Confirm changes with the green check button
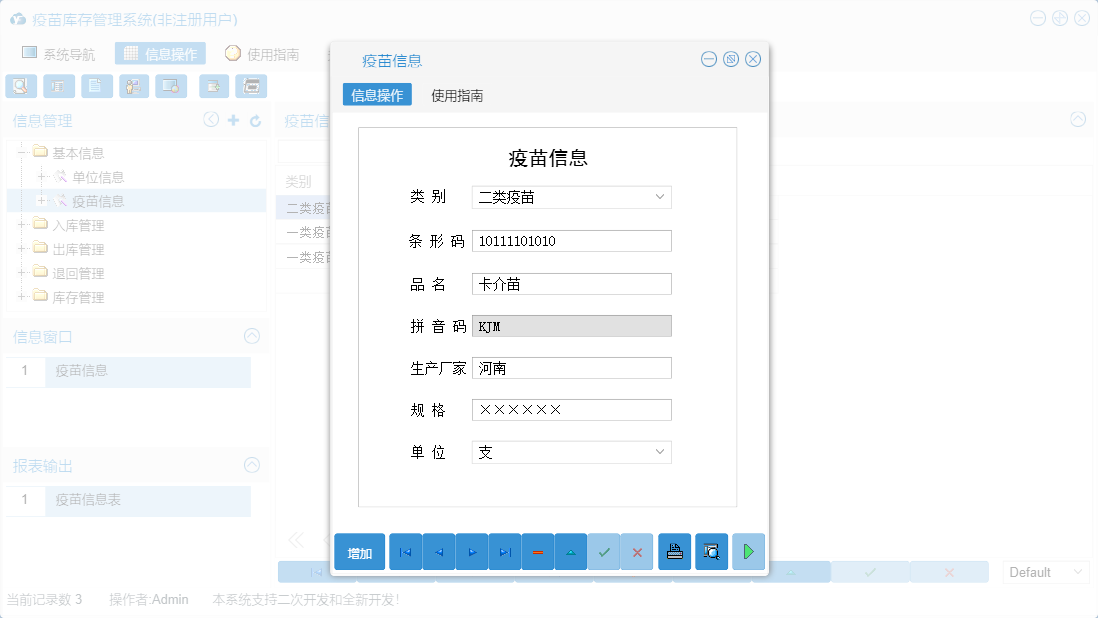Screen dimensions: 1098x618 604,551
